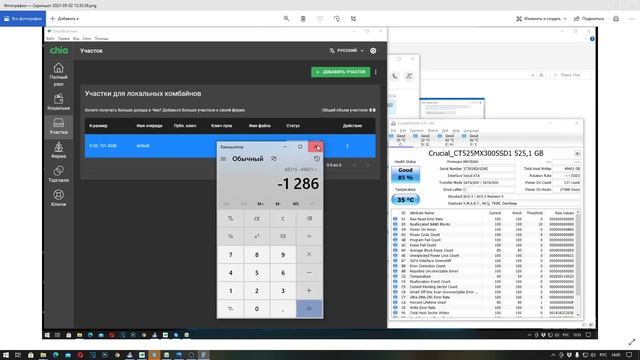Rotate the photo using Photos rotate icon
This screenshot has width=640, height=360.
[337, 19]
